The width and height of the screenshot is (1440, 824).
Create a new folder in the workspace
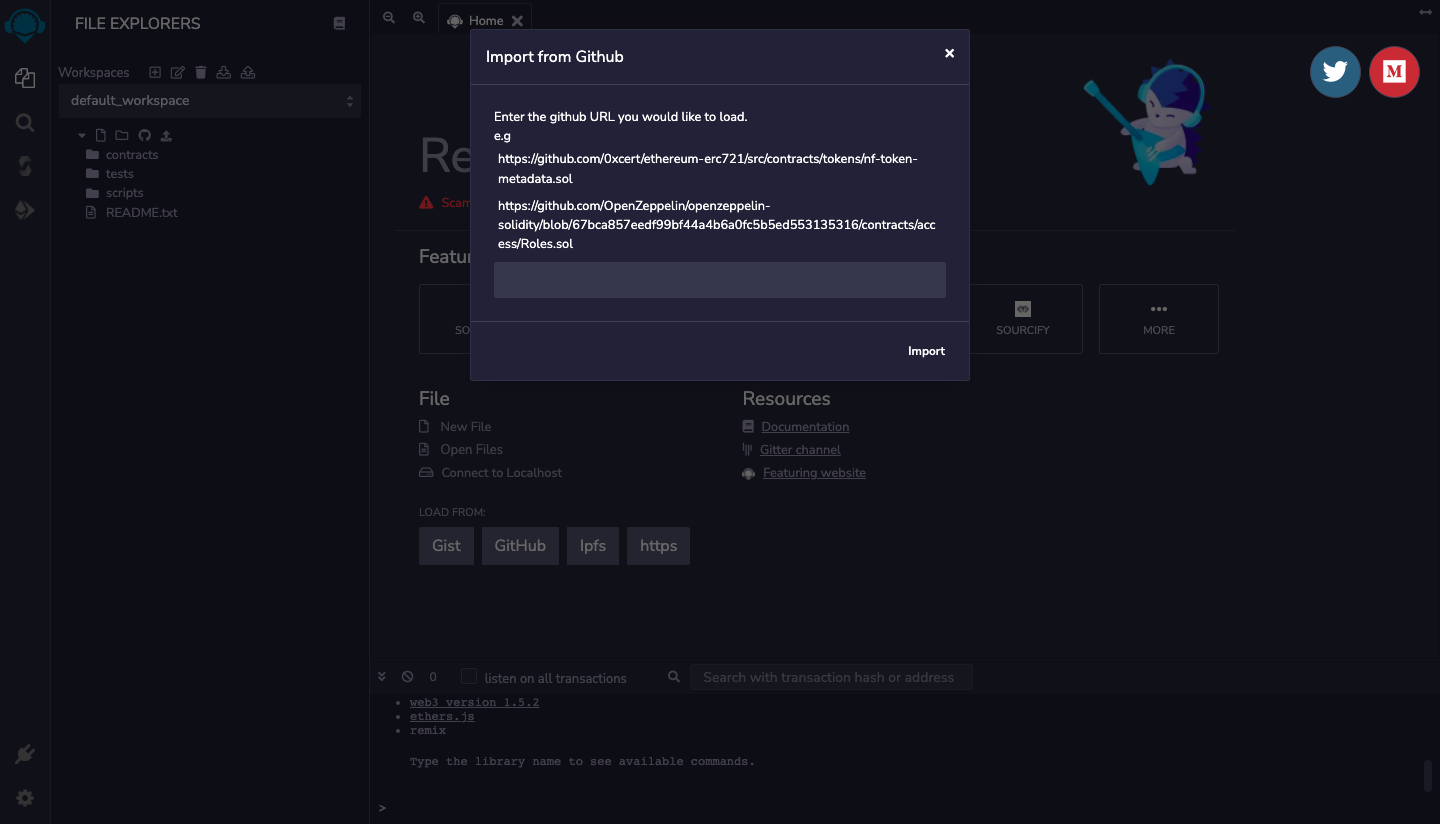[121, 135]
